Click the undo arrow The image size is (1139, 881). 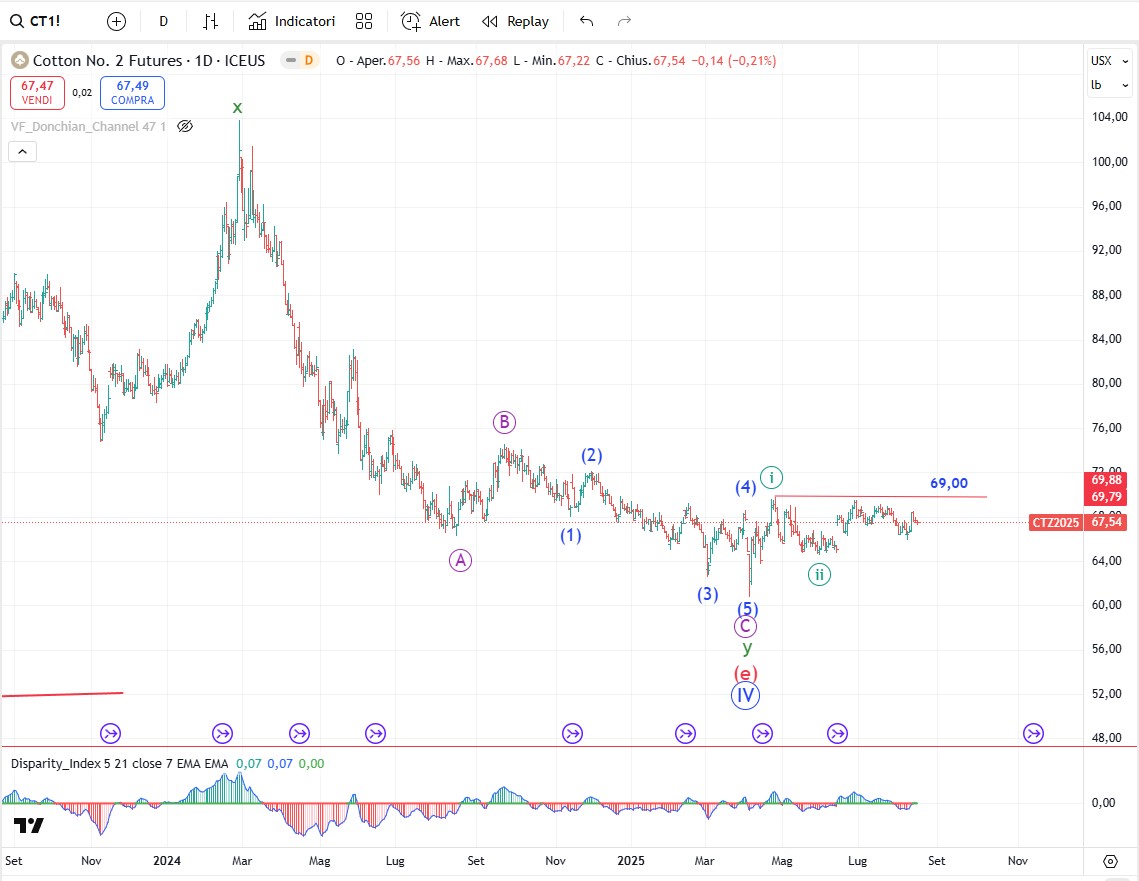[x=586, y=21]
